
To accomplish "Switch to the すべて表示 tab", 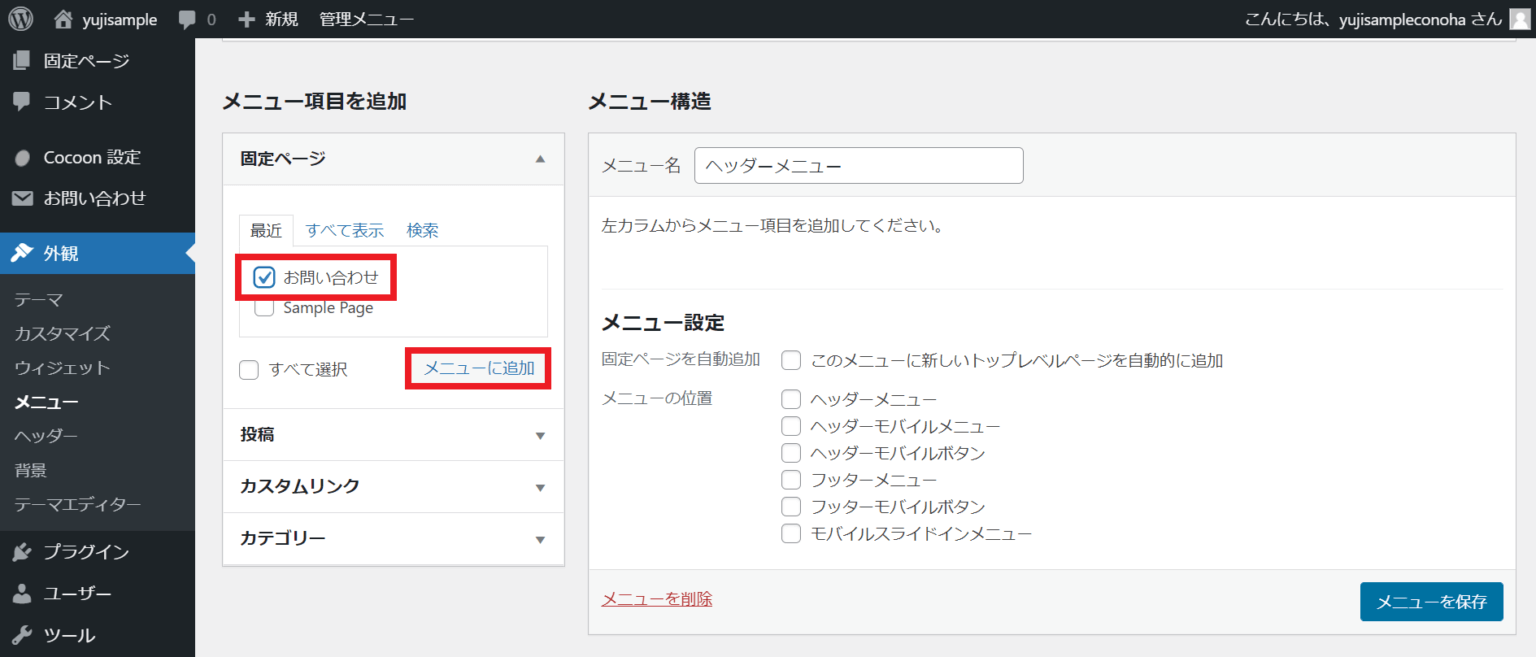I will click(344, 230).
